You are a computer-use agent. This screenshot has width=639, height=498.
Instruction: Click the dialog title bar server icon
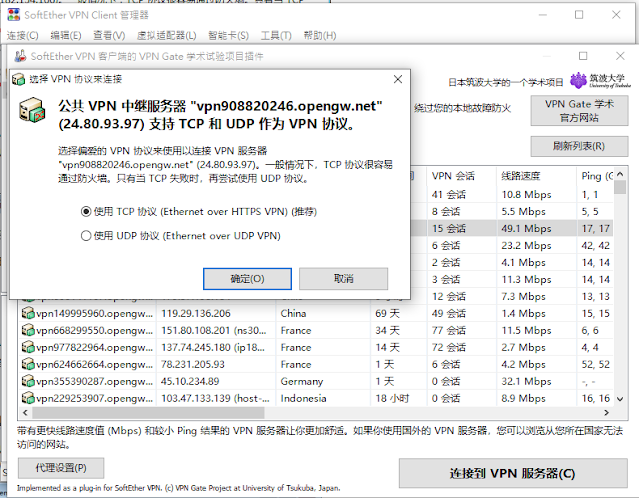point(18,79)
